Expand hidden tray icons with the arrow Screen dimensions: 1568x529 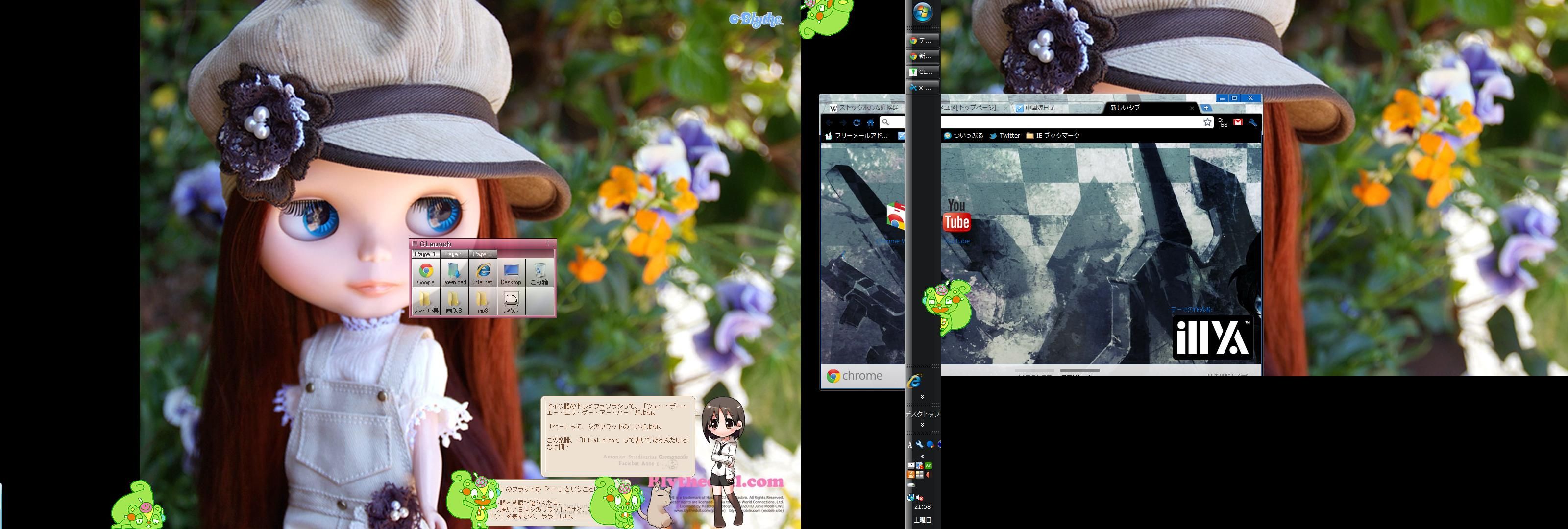(x=922, y=456)
